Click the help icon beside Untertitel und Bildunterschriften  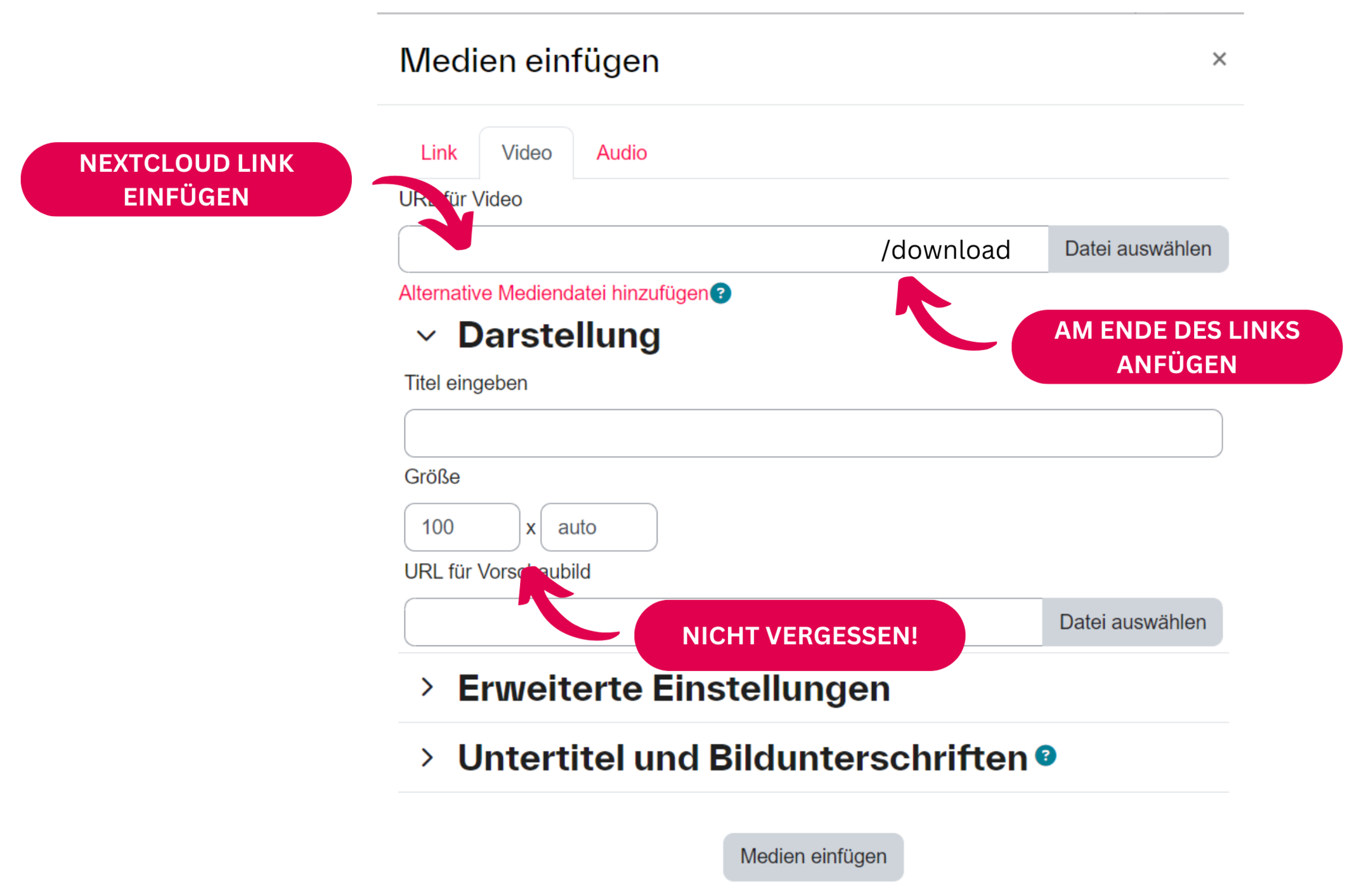pos(1046,756)
